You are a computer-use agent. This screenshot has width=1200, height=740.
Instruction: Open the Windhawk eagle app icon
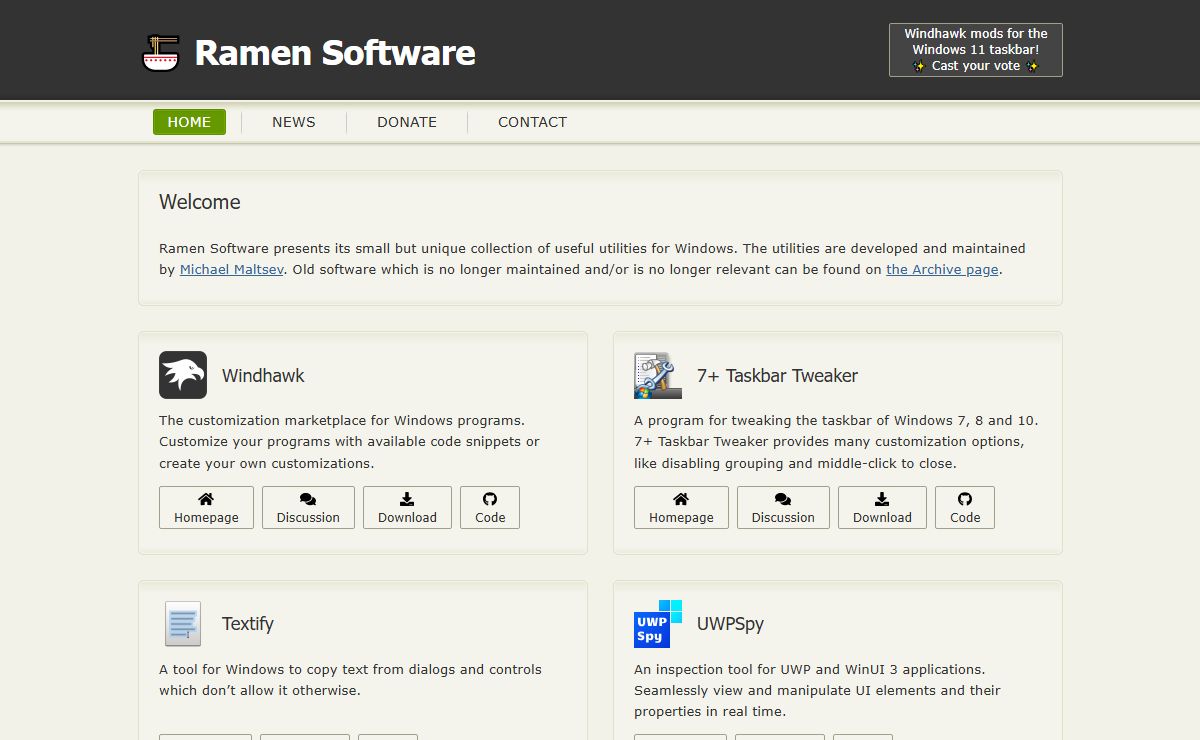click(183, 375)
